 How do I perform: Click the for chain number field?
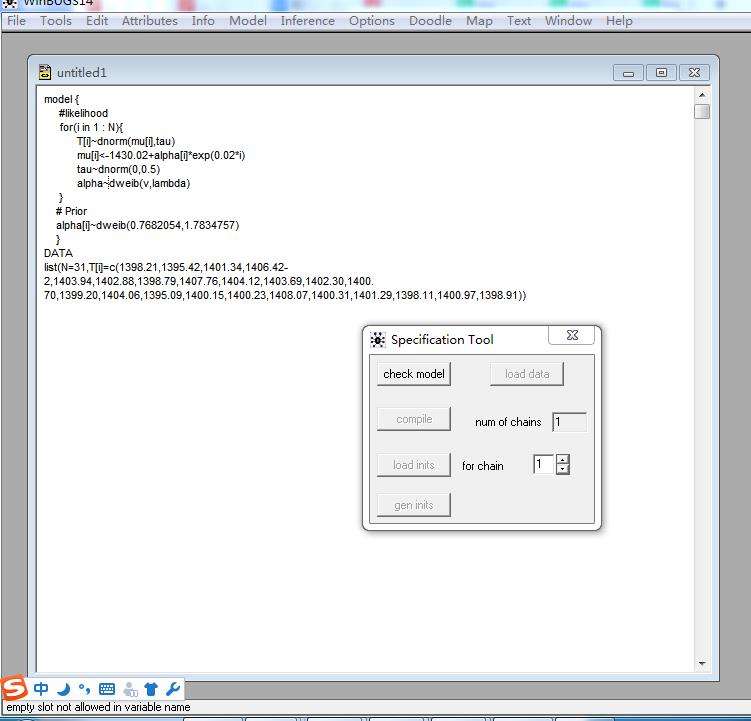point(544,464)
